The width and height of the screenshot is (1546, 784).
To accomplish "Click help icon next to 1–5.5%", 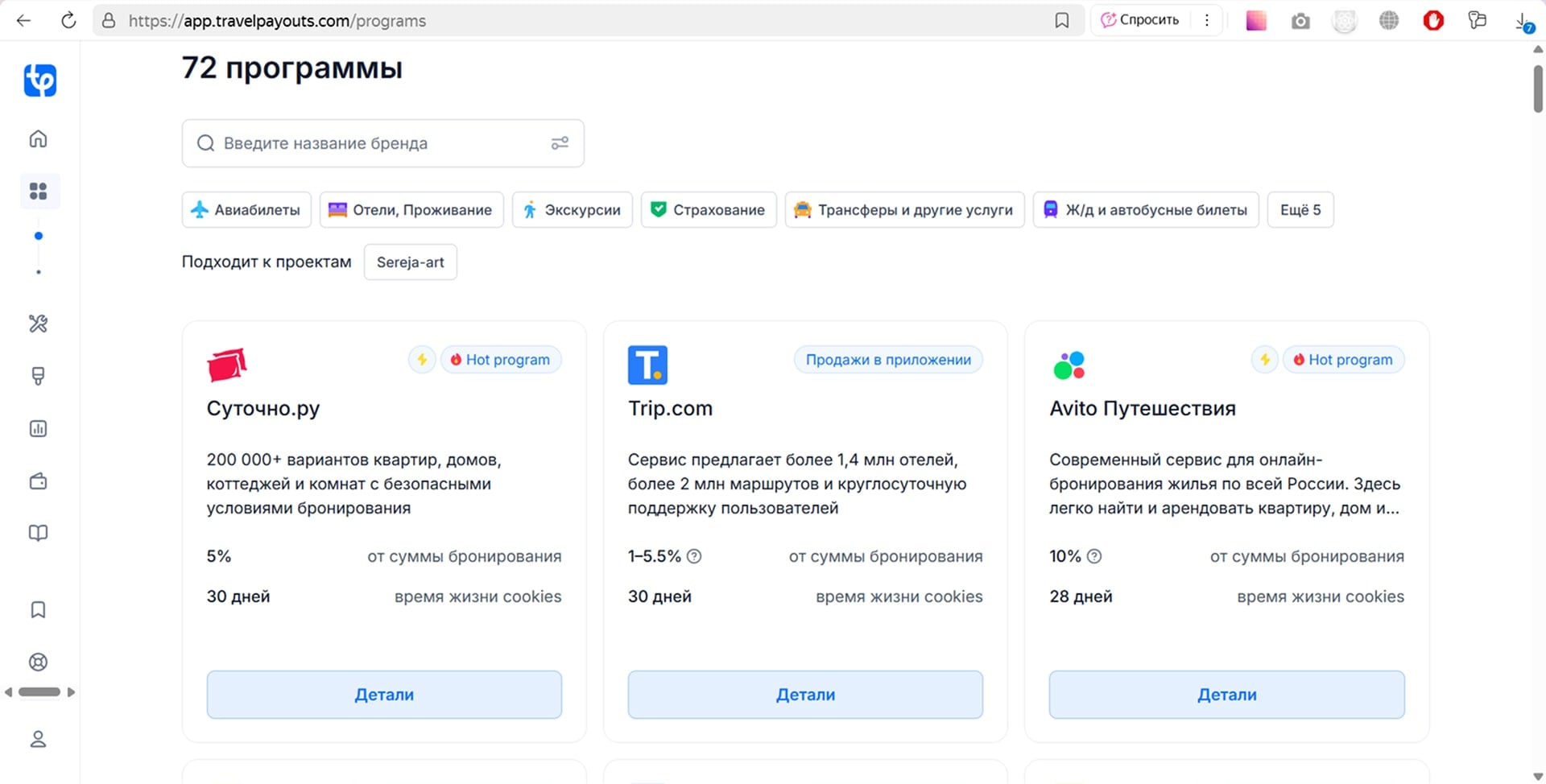I will coord(694,556).
